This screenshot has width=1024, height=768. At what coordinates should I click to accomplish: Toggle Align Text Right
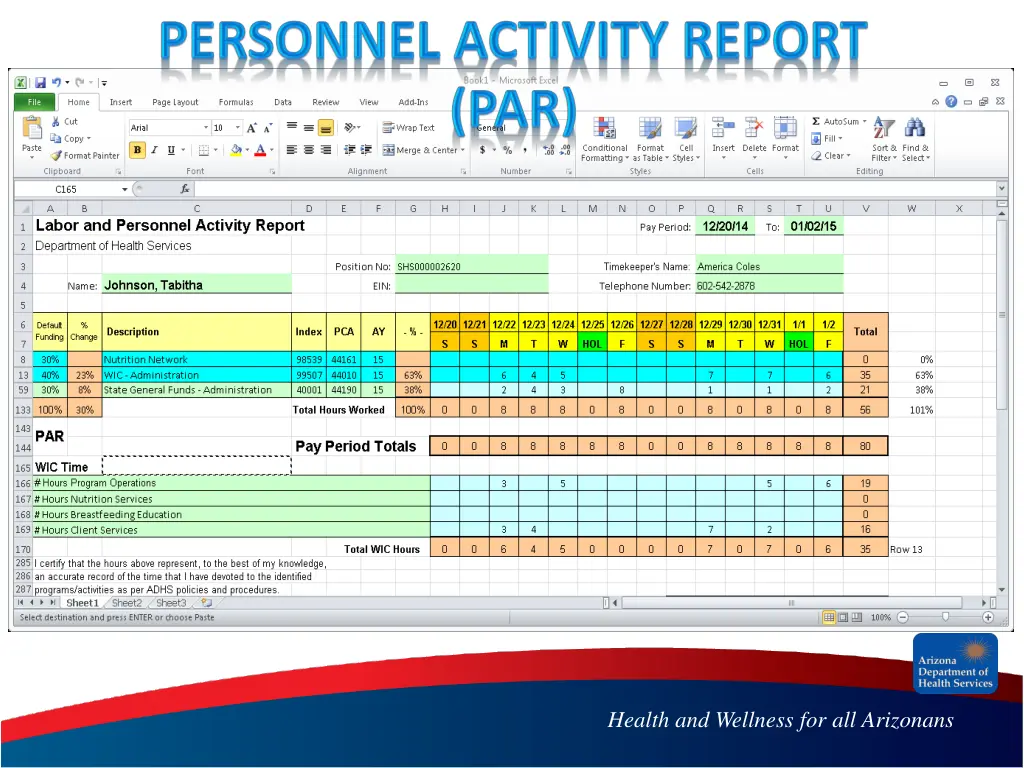(x=326, y=150)
